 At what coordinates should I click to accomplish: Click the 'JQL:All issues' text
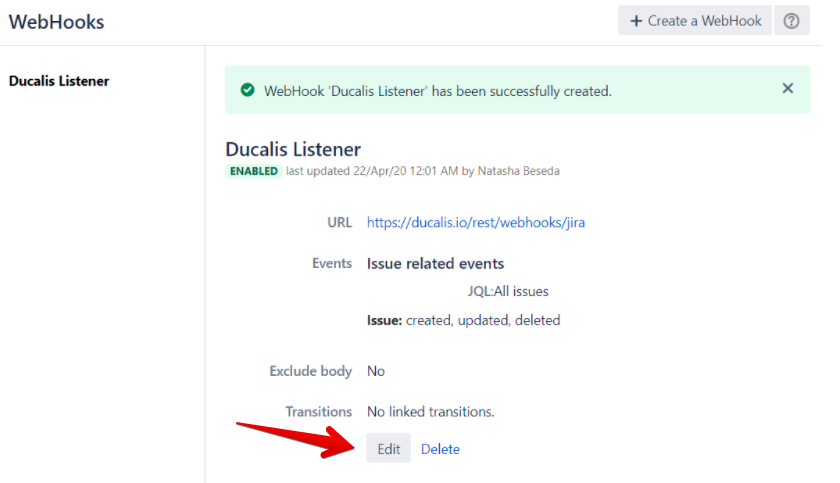pyautogui.click(x=508, y=291)
